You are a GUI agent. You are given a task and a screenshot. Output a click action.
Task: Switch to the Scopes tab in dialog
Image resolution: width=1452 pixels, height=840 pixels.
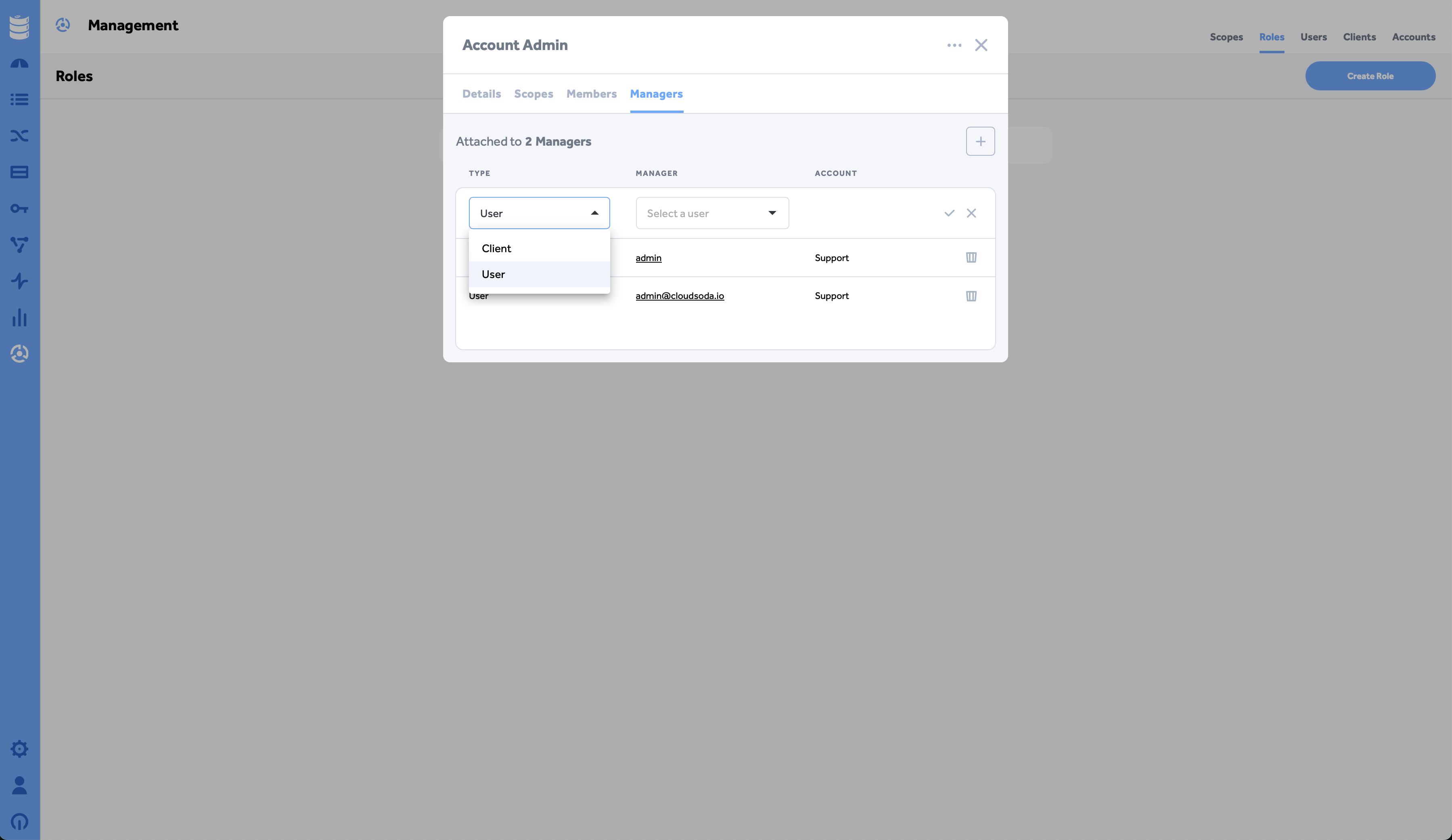click(x=534, y=94)
